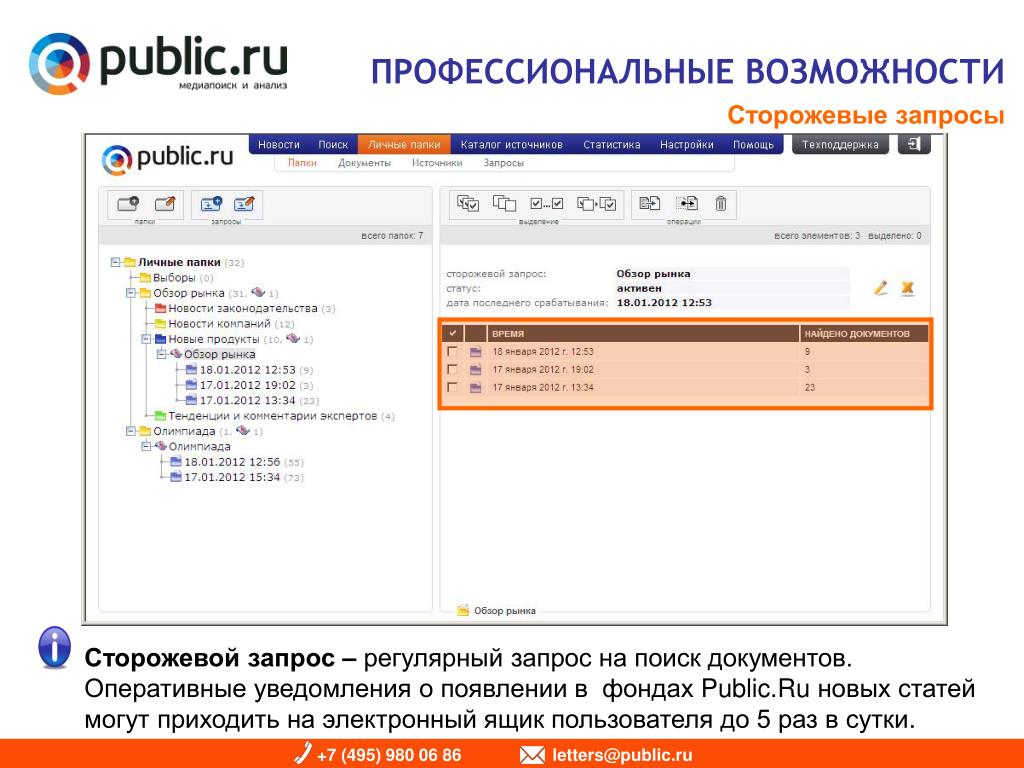The width and height of the screenshot is (1024, 768).
Task: Open tree result 17.01.2012 13:34
Action: [x=248, y=400]
